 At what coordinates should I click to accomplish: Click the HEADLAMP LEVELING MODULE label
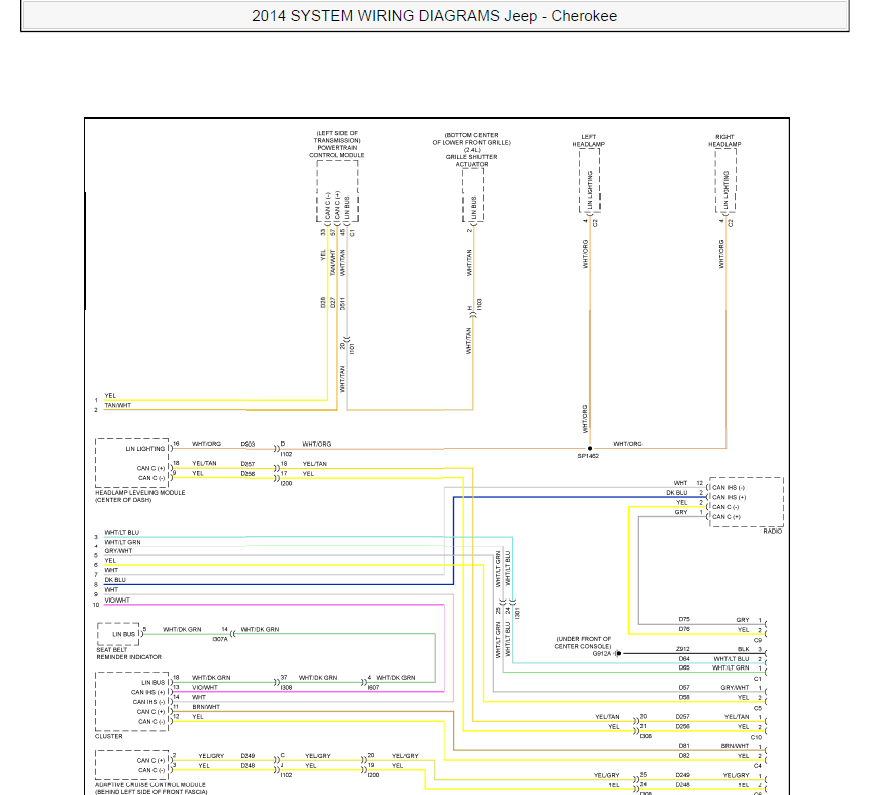coord(140,493)
